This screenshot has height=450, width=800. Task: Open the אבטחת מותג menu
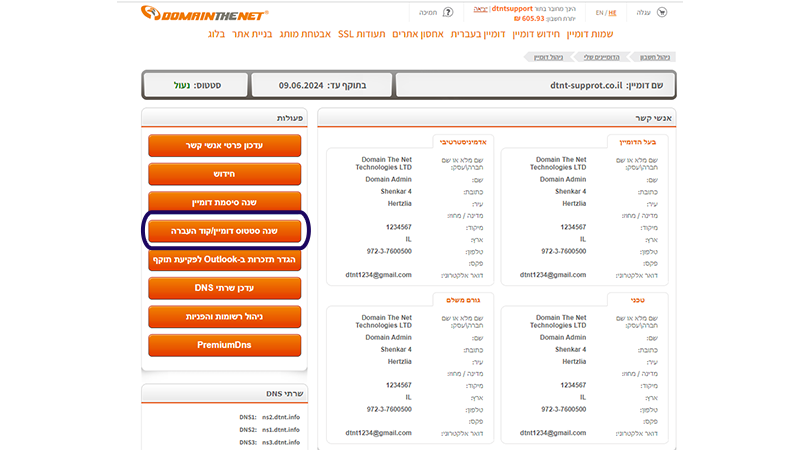[305, 34]
